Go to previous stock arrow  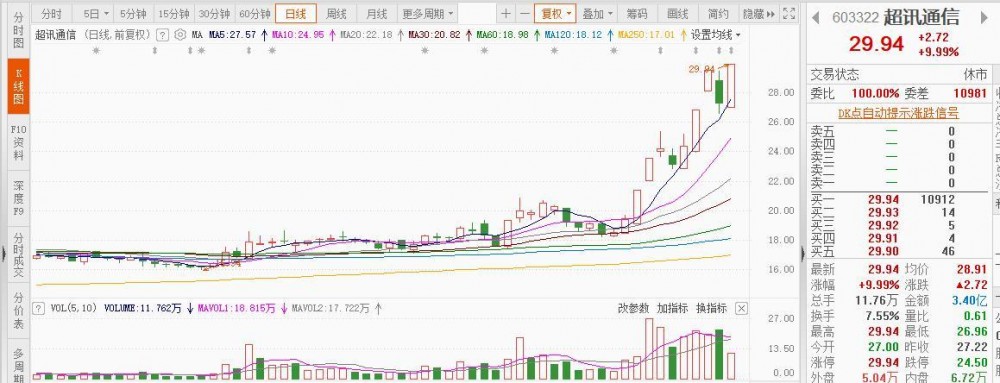[816, 17]
